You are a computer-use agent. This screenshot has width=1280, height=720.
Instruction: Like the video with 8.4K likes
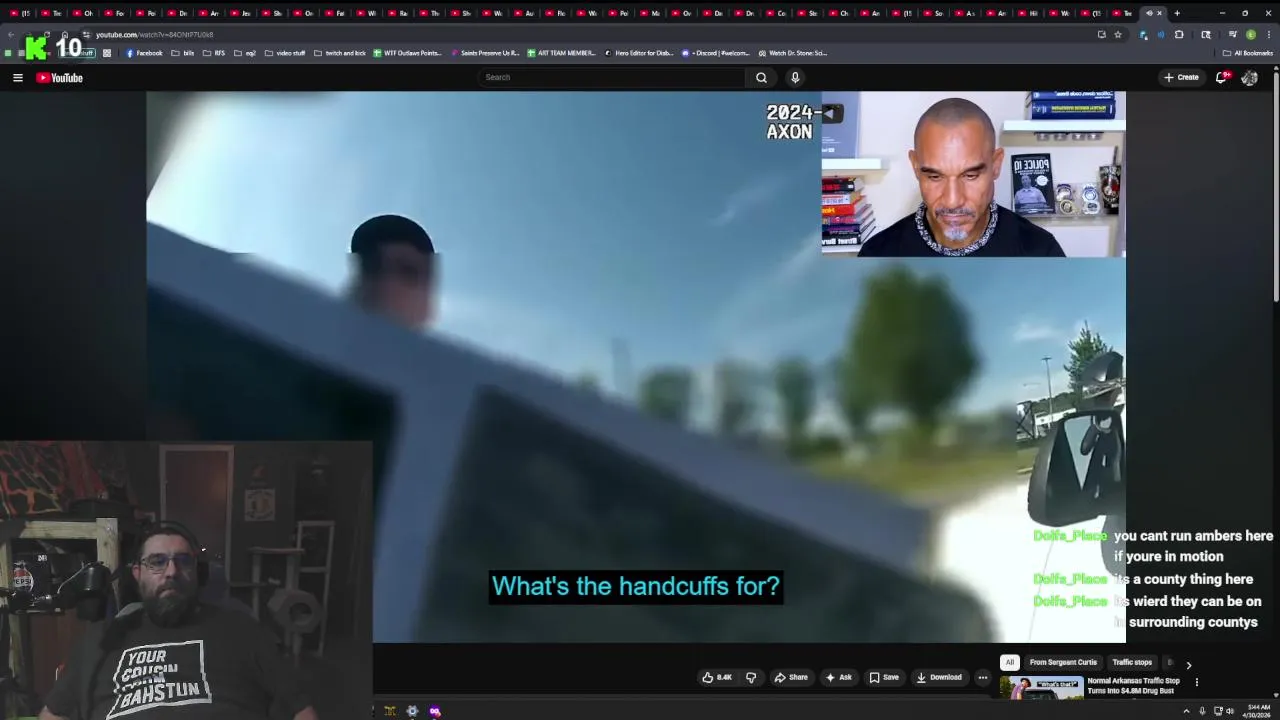coord(716,677)
